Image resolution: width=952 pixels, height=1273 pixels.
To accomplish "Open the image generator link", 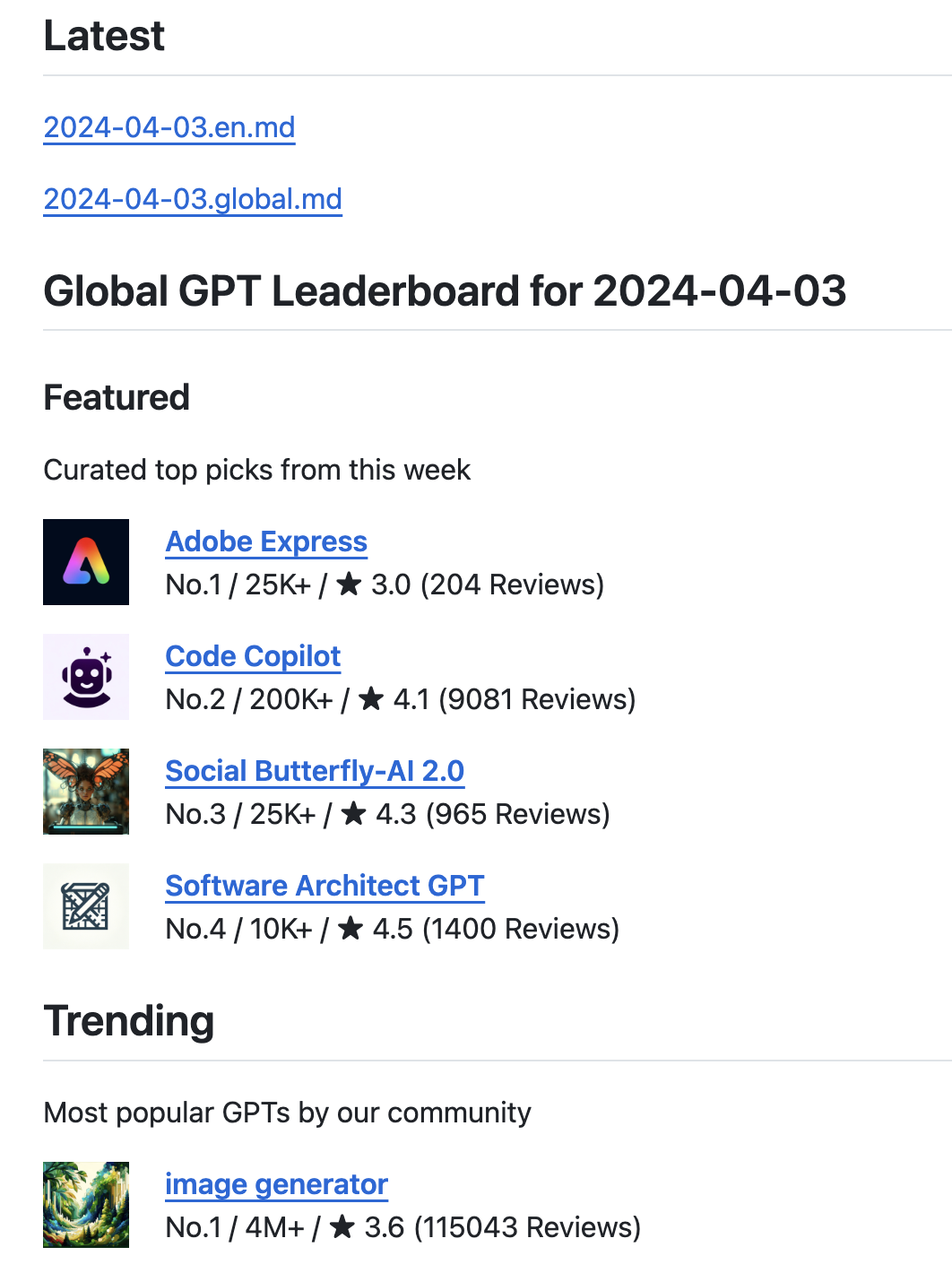I will coord(276,1184).
